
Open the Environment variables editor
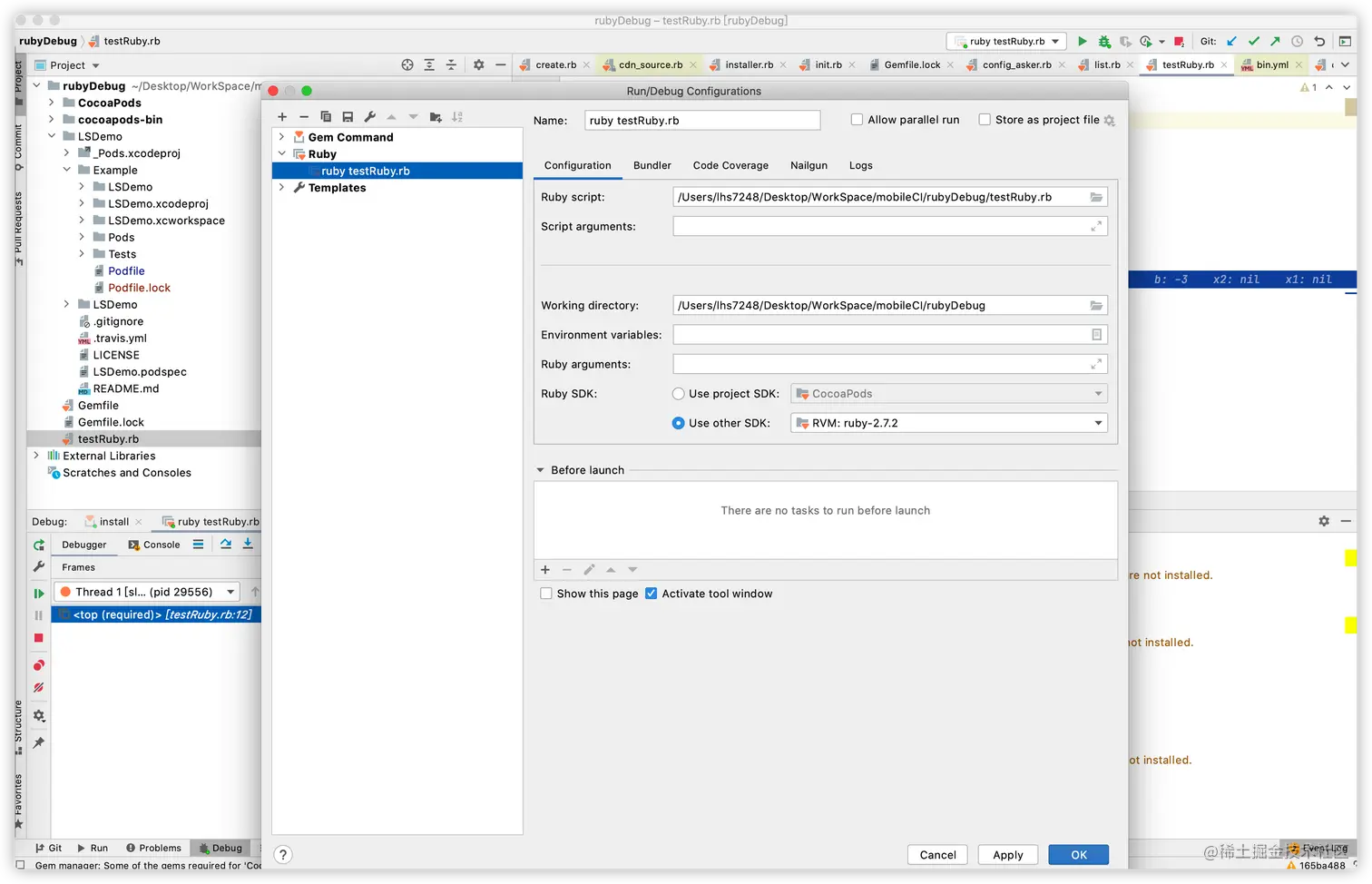point(1096,335)
